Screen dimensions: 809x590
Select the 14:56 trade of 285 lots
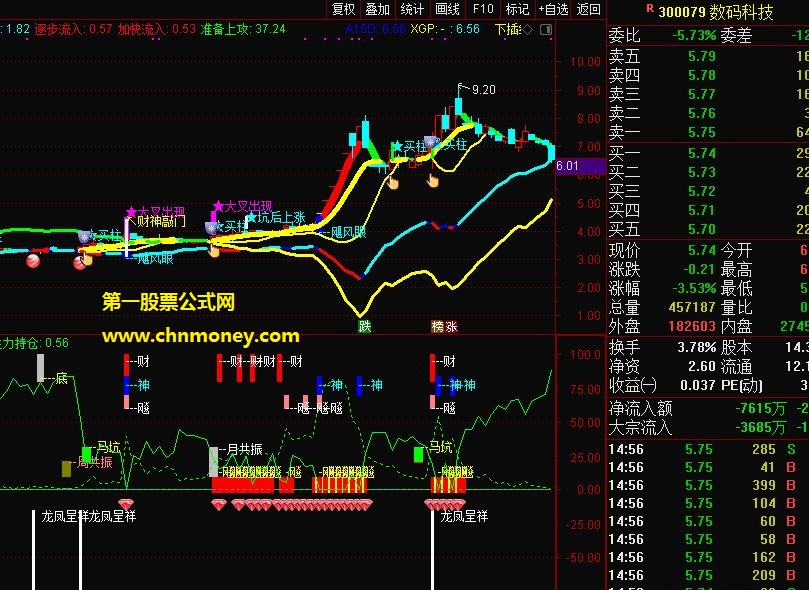click(708, 450)
